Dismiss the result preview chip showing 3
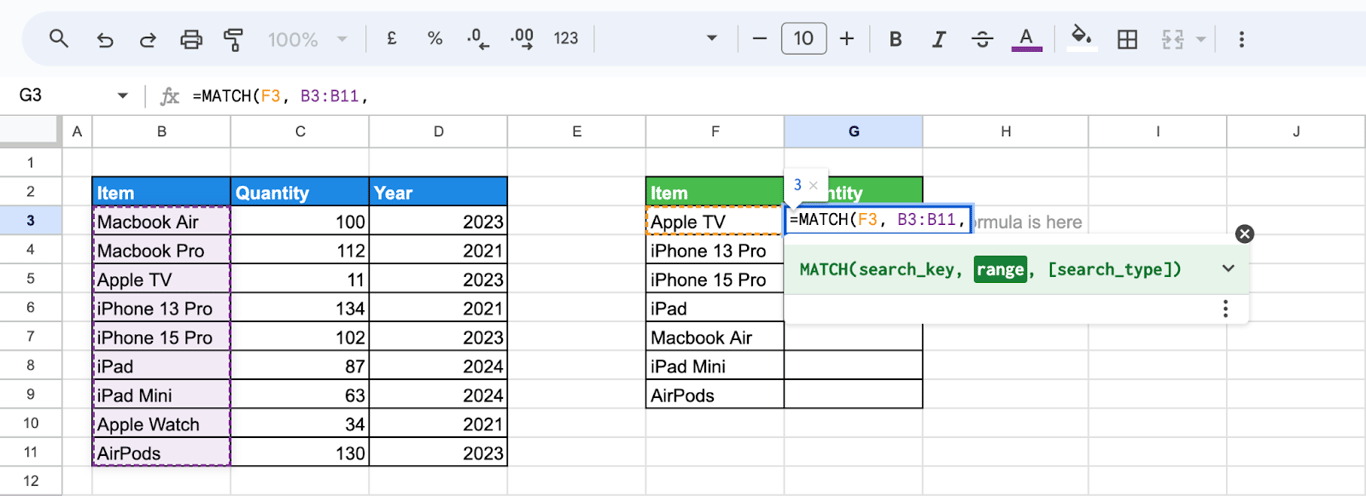This screenshot has width=1366, height=496. click(813, 185)
